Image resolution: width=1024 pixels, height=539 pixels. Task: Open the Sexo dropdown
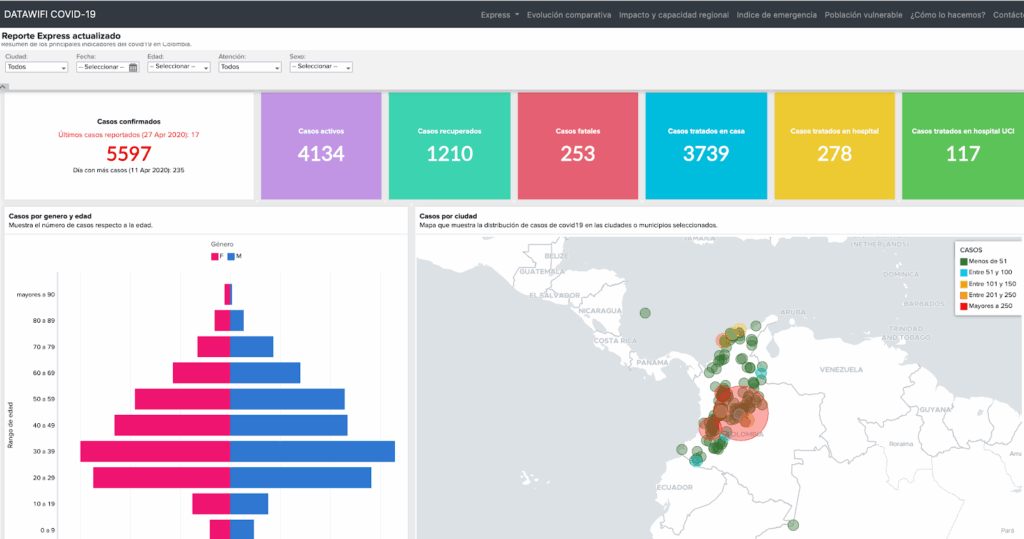(320, 67)
